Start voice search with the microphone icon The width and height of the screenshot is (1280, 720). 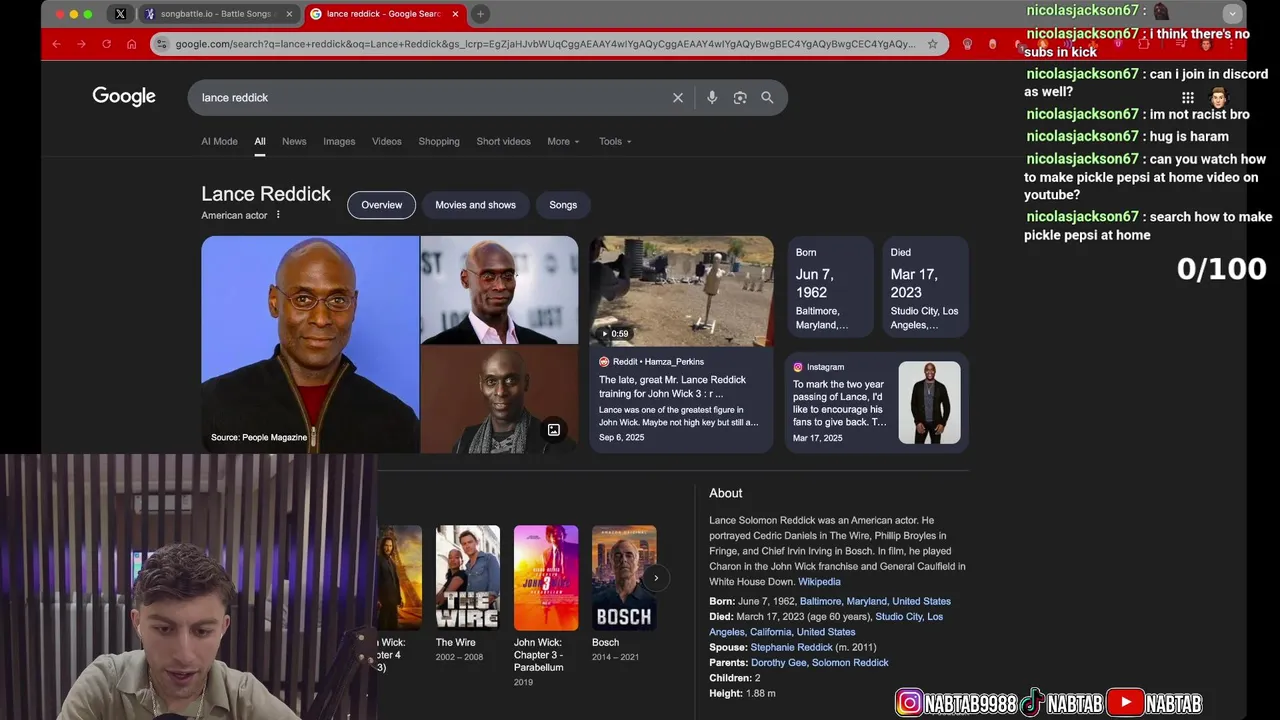click(712, 97)
